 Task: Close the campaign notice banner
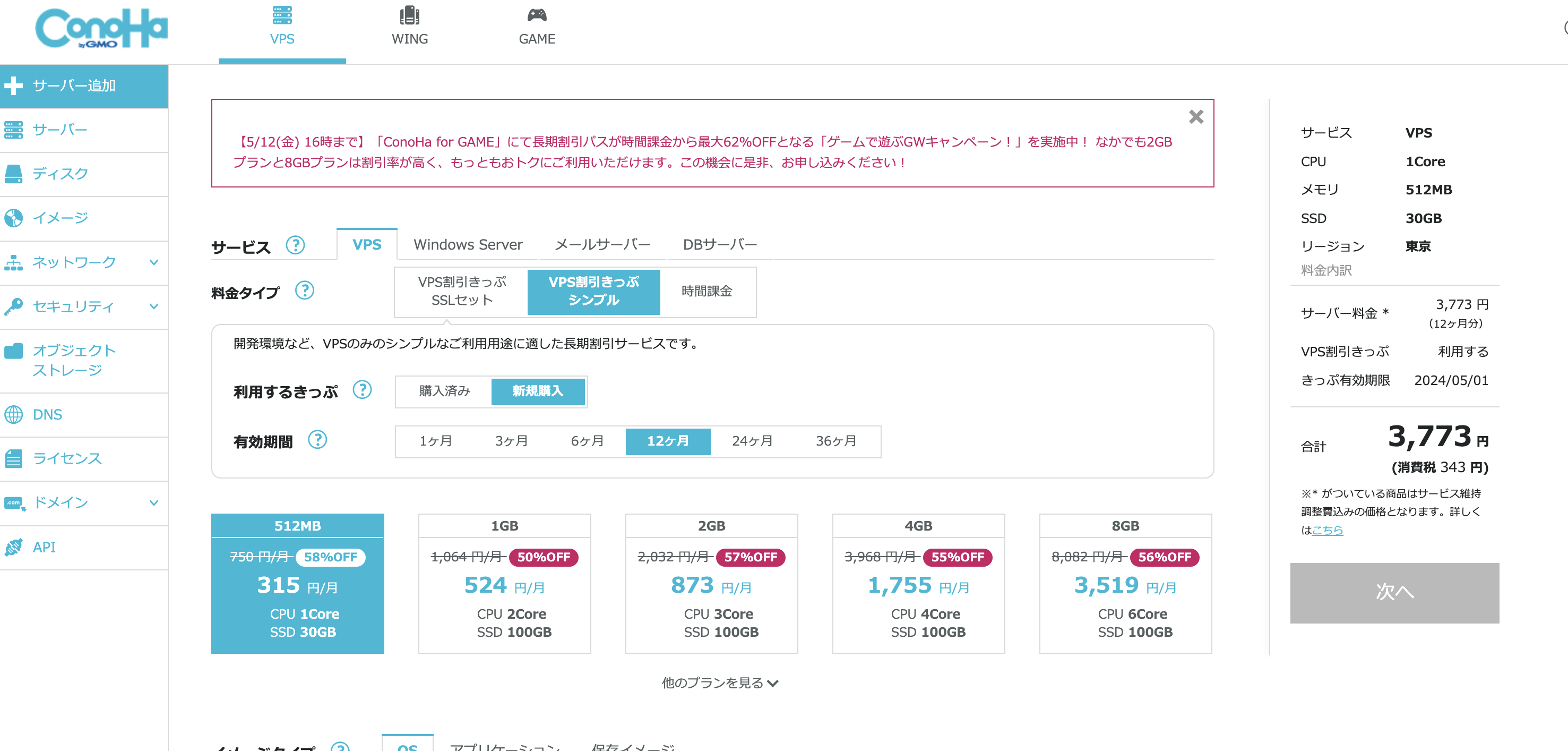(x=1195, y=117)
